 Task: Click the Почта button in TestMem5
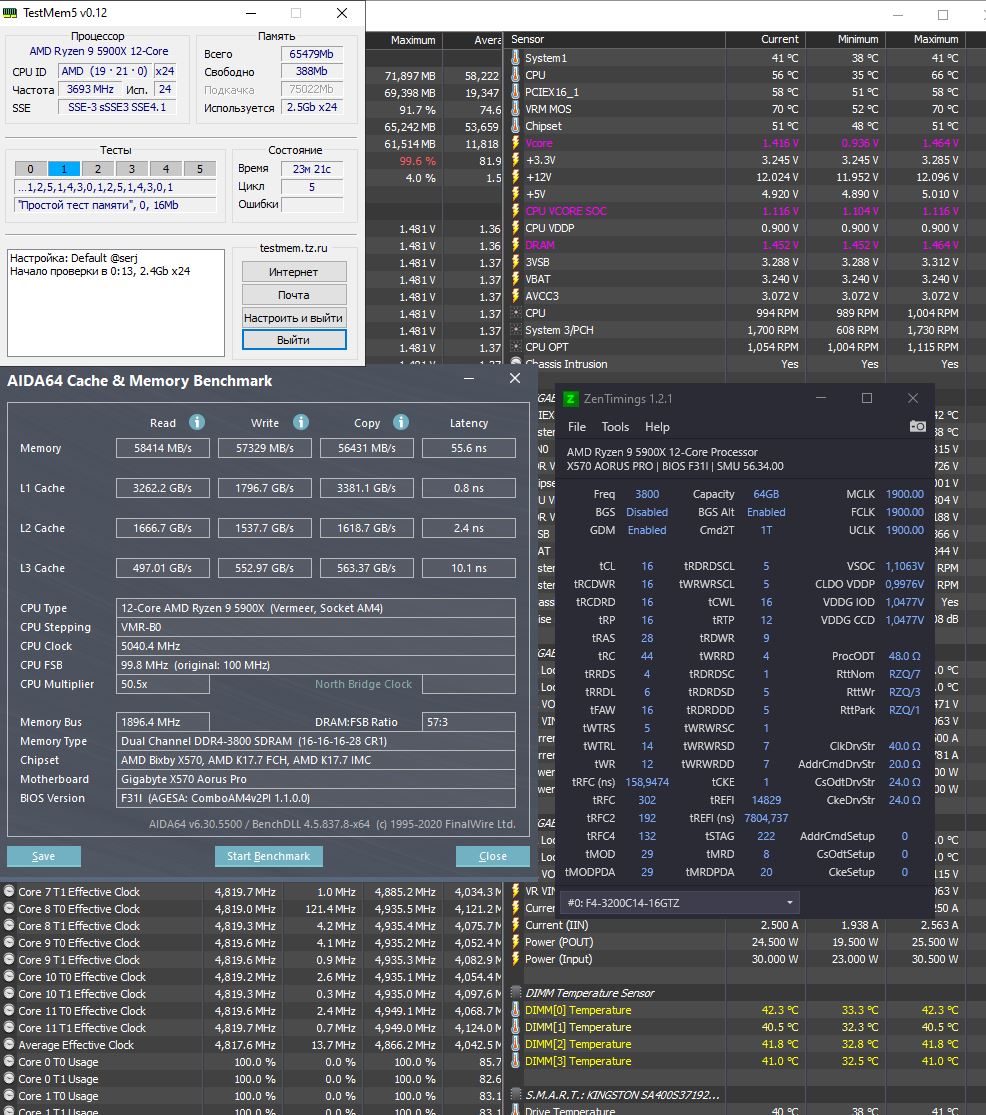coord(294,294)
